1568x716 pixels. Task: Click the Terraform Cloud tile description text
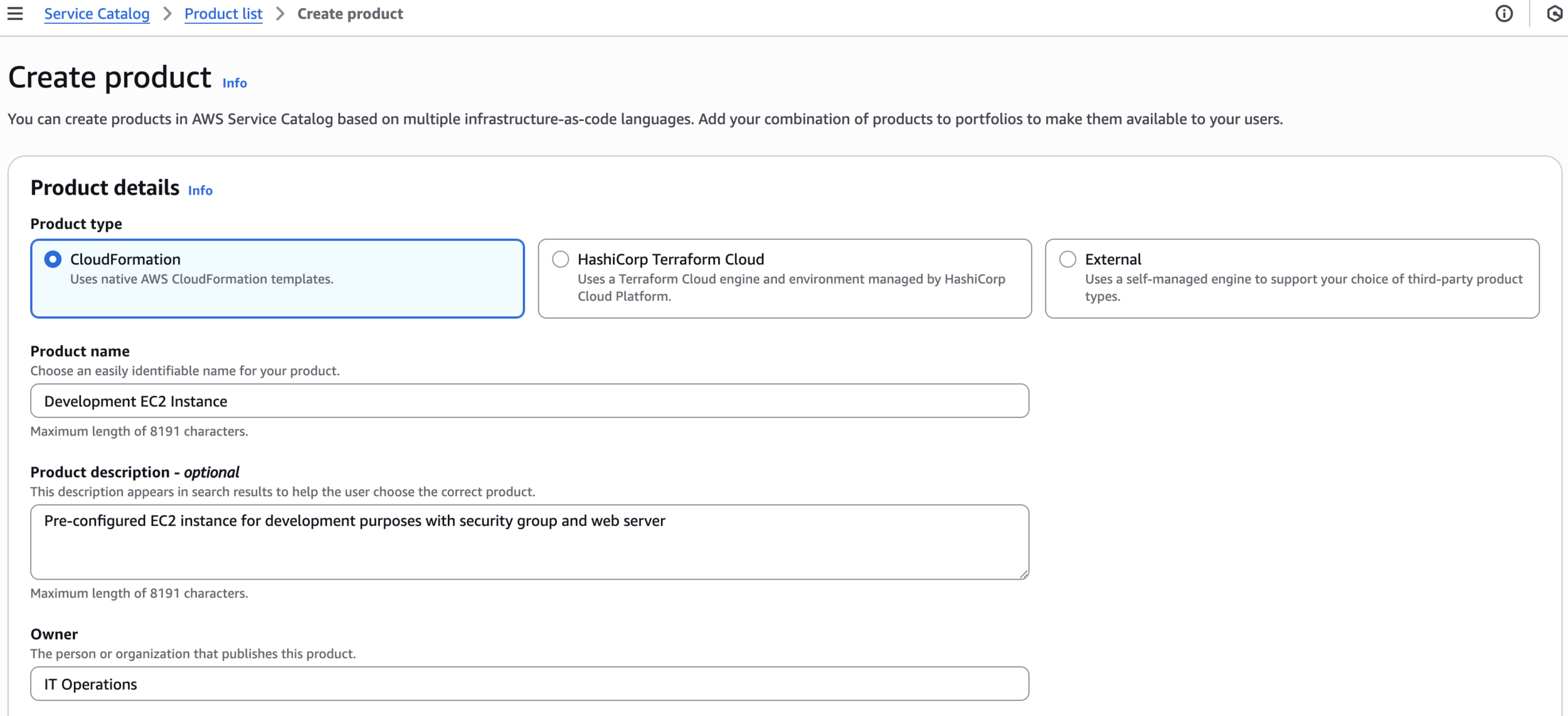(791, 287)
